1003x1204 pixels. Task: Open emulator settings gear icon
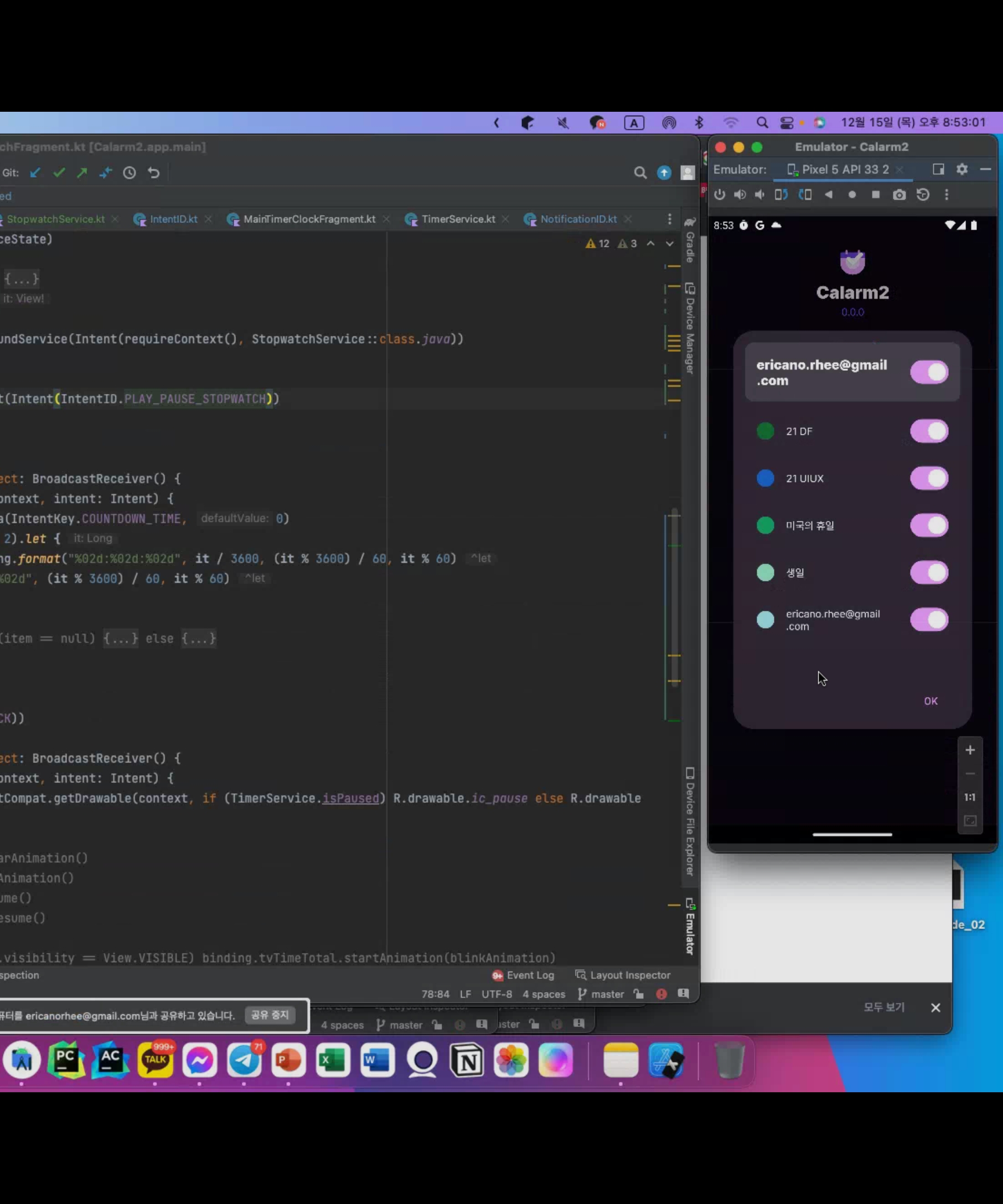pyautogui.click(x=962, y=169)
